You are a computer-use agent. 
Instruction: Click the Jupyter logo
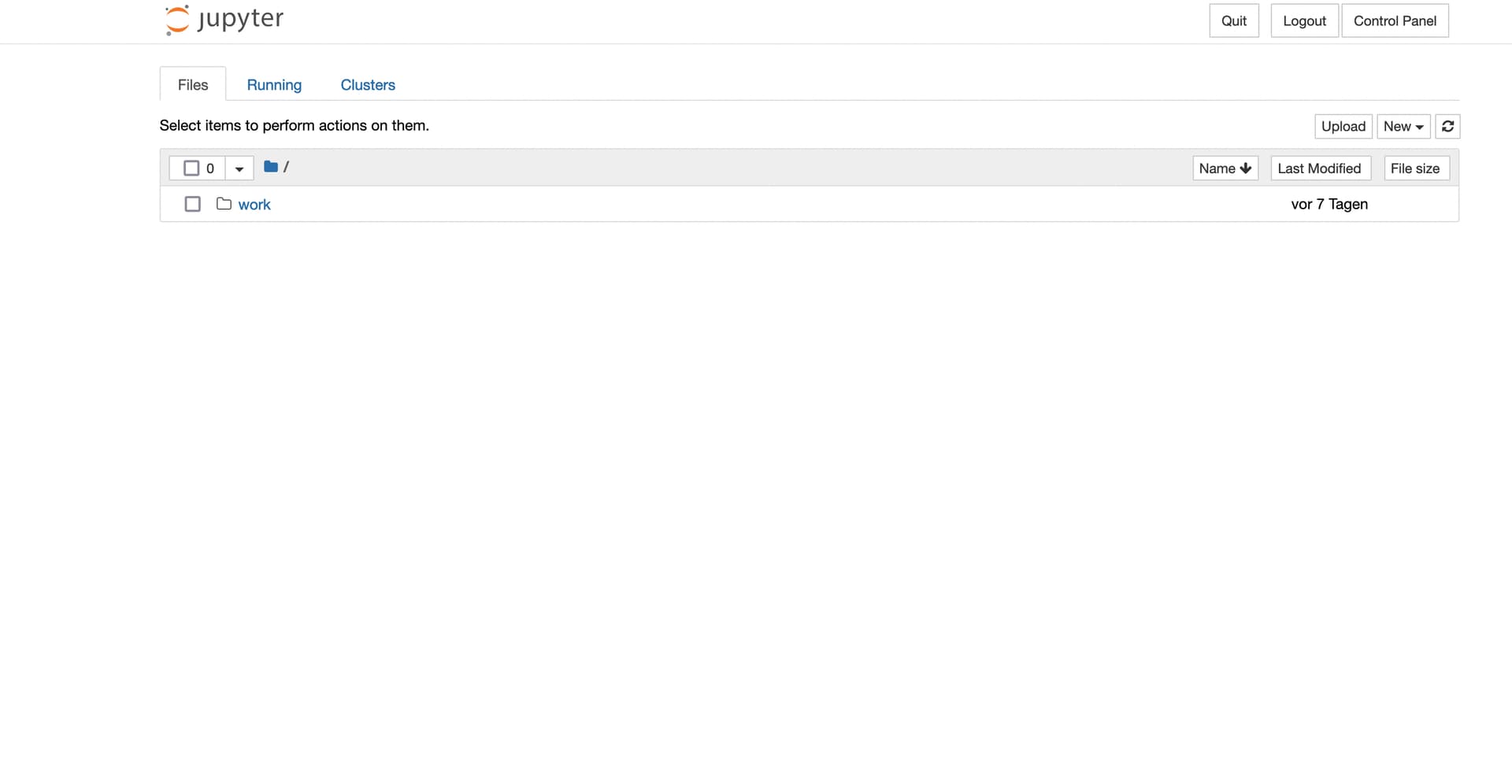point(224,20)
